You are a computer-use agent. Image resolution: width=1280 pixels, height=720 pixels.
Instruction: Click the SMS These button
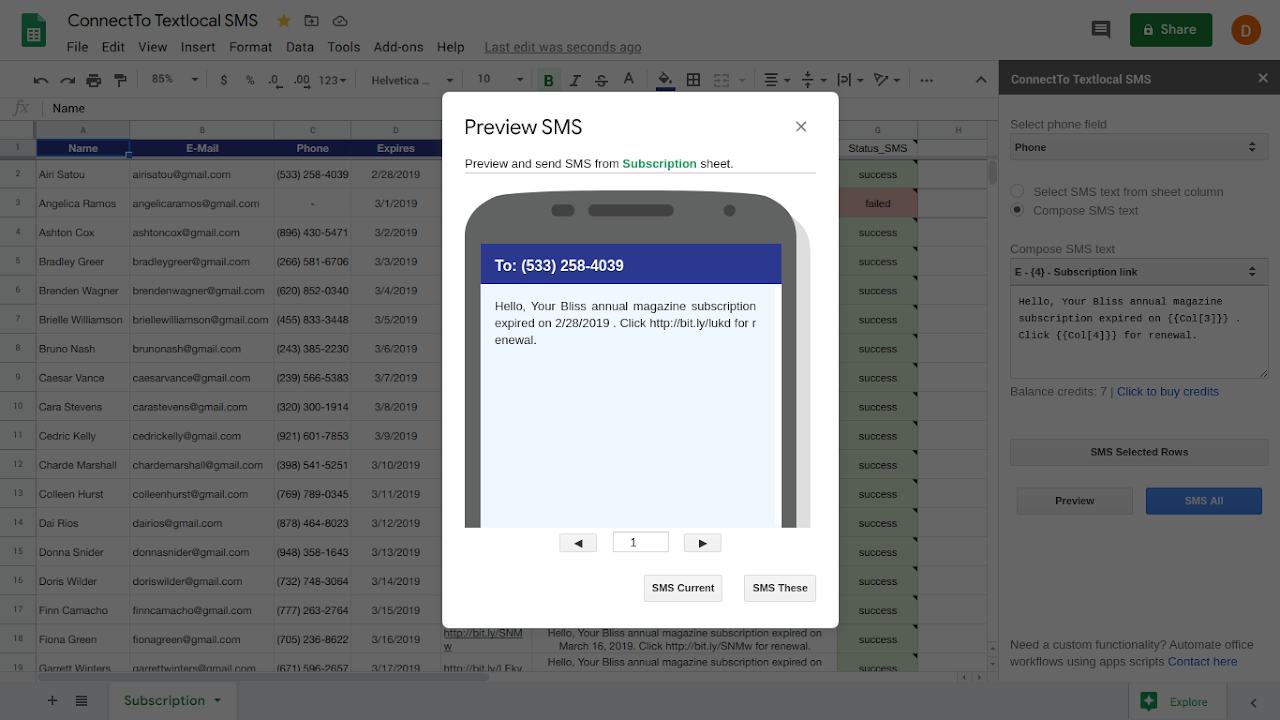pyautogui.click(x=780, y=588)
